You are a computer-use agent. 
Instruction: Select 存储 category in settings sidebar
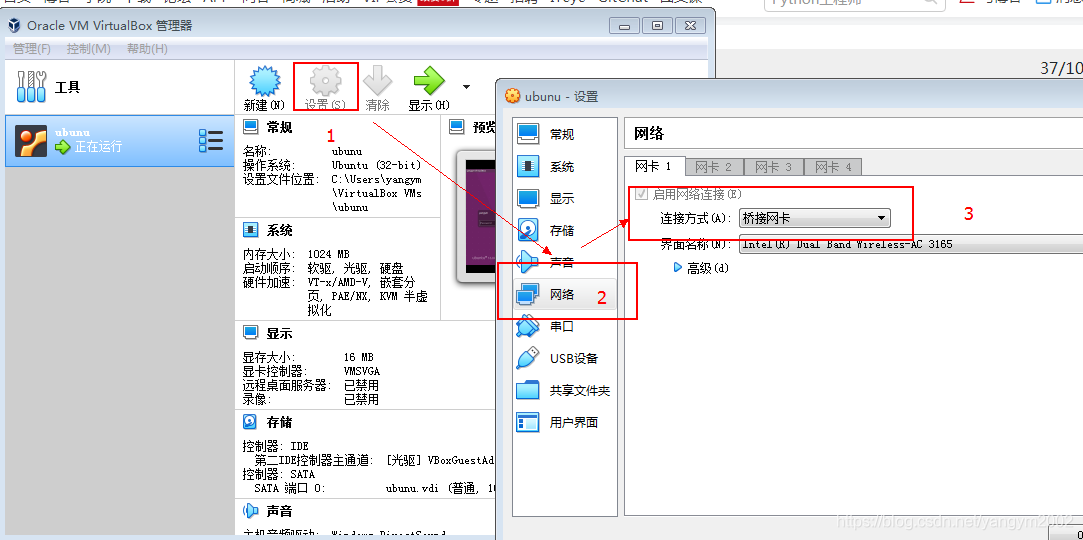click(565, 231)
